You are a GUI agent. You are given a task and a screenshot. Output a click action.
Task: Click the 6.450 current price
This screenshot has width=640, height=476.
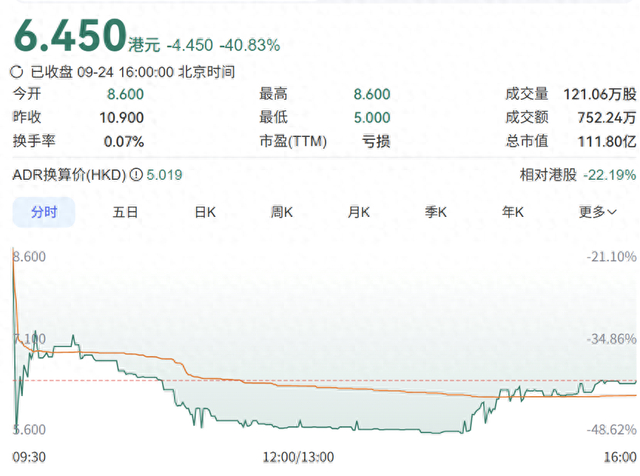click(x=70, y=36)
